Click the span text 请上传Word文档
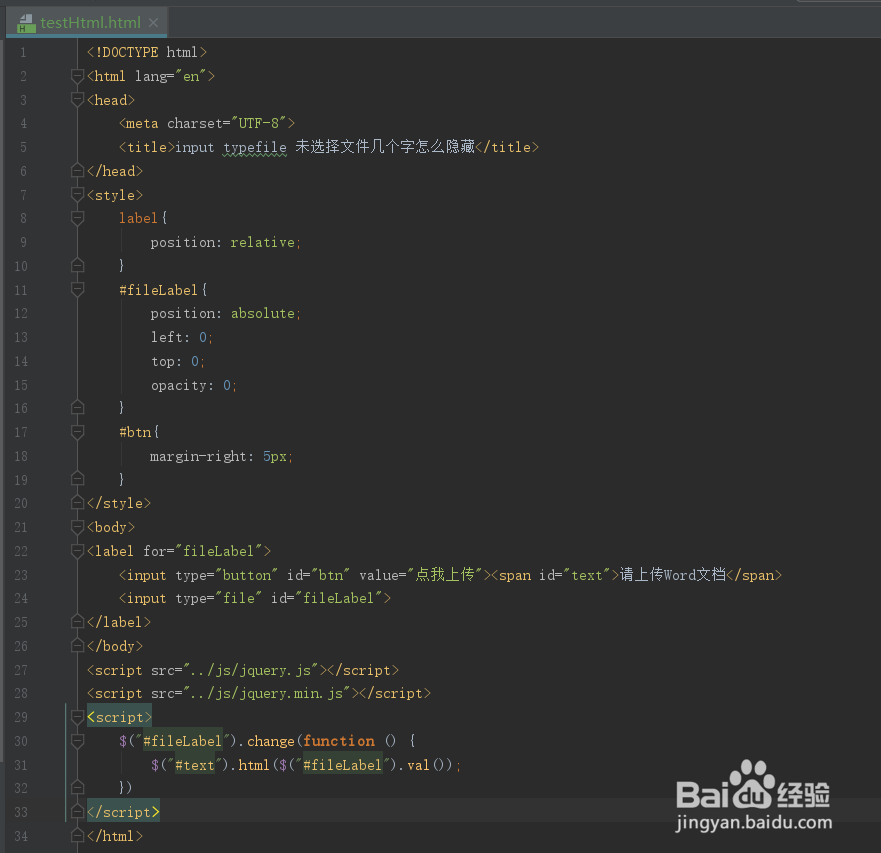The width and height of the screenshot is (881, 853). click(x=673, y=574)
